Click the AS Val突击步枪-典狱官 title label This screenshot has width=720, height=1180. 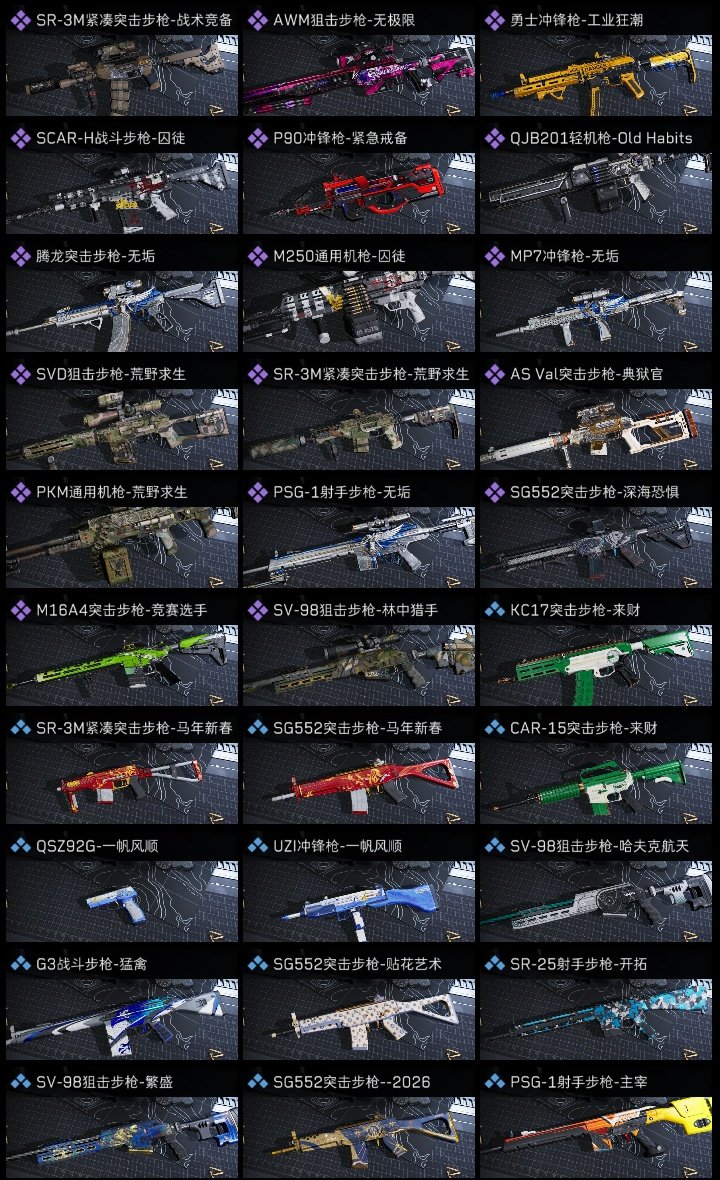click(586, 374)
